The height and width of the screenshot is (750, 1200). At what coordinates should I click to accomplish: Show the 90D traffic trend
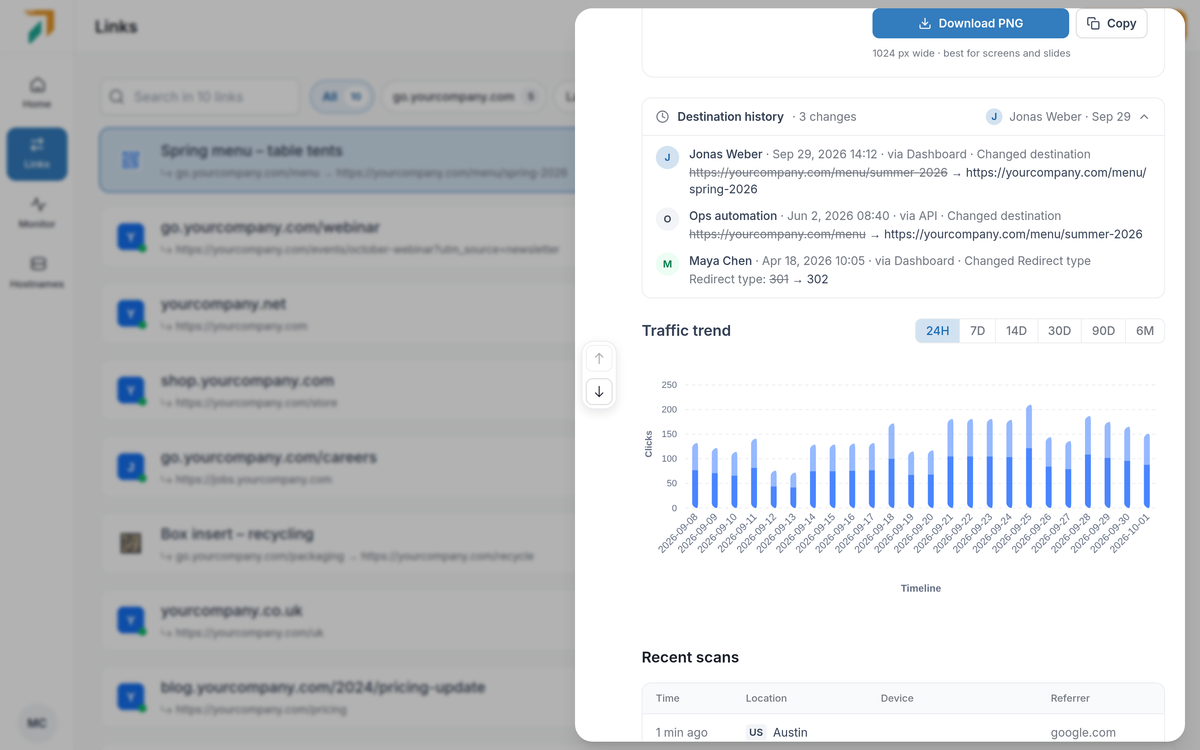click(x=1103, y=331)
